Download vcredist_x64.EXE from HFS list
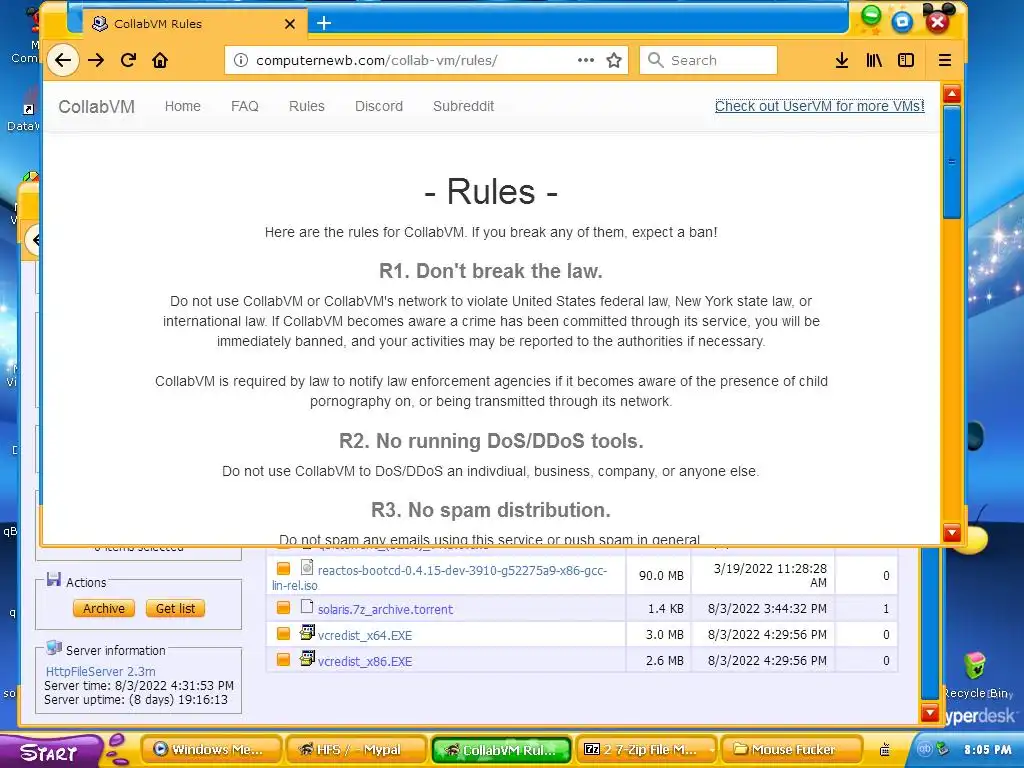 [365, 635]
